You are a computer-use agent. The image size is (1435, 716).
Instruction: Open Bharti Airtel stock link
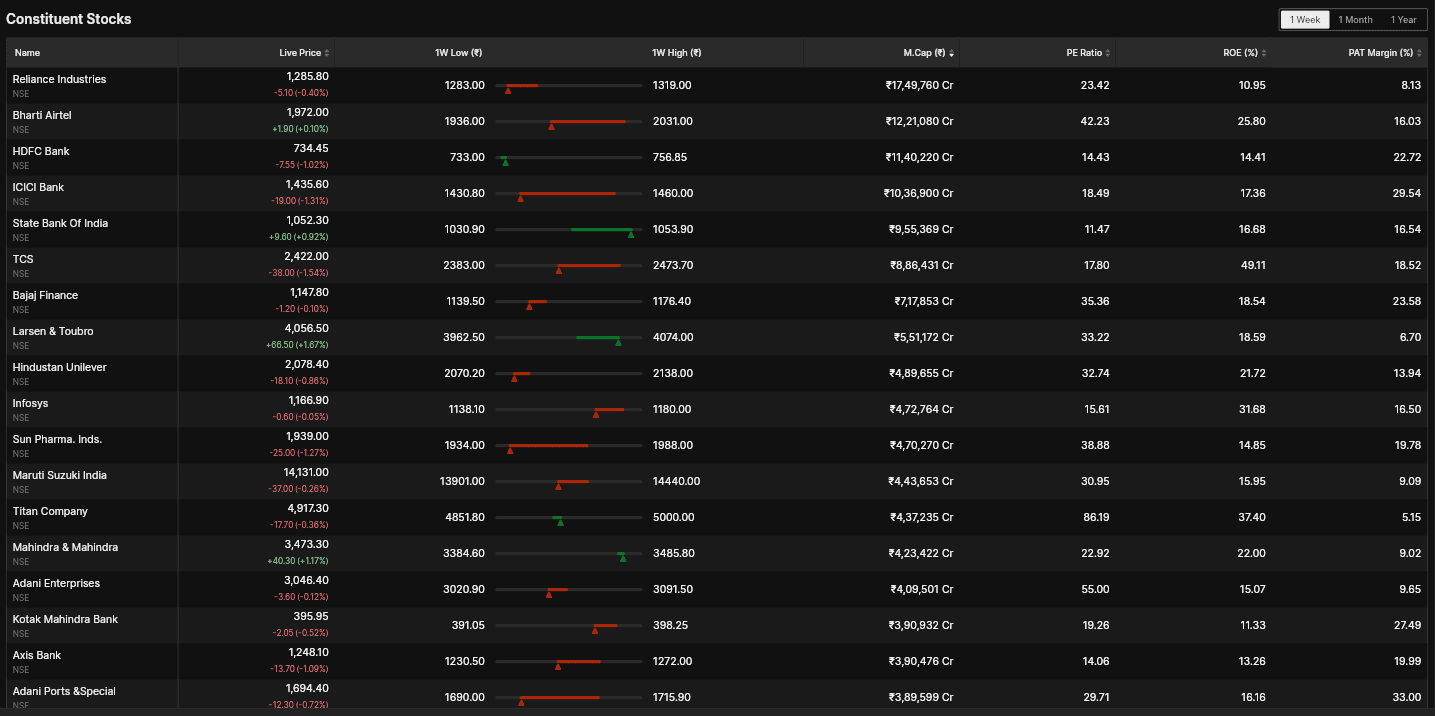pyautogui.click(x=42, y=115)
